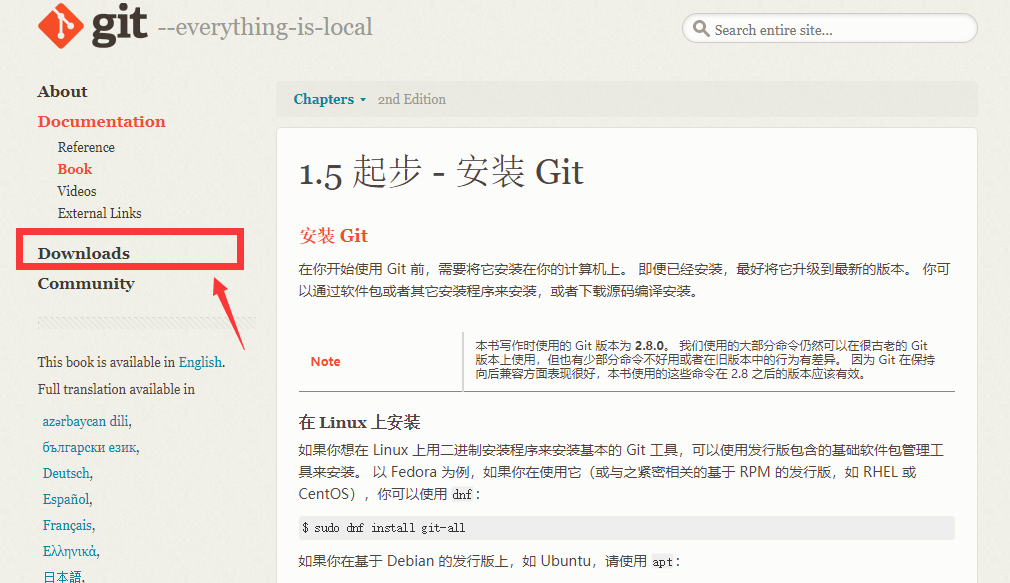Select the Deutsch translation
This screenshot has width=1010, height=583.
[66, 473]
